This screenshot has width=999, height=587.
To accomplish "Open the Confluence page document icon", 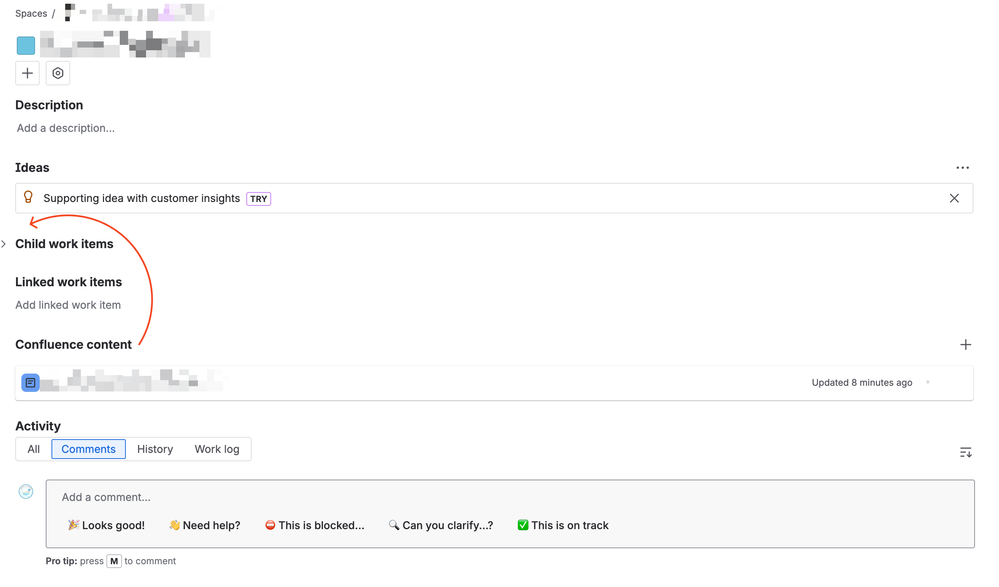I will point(30,382).
